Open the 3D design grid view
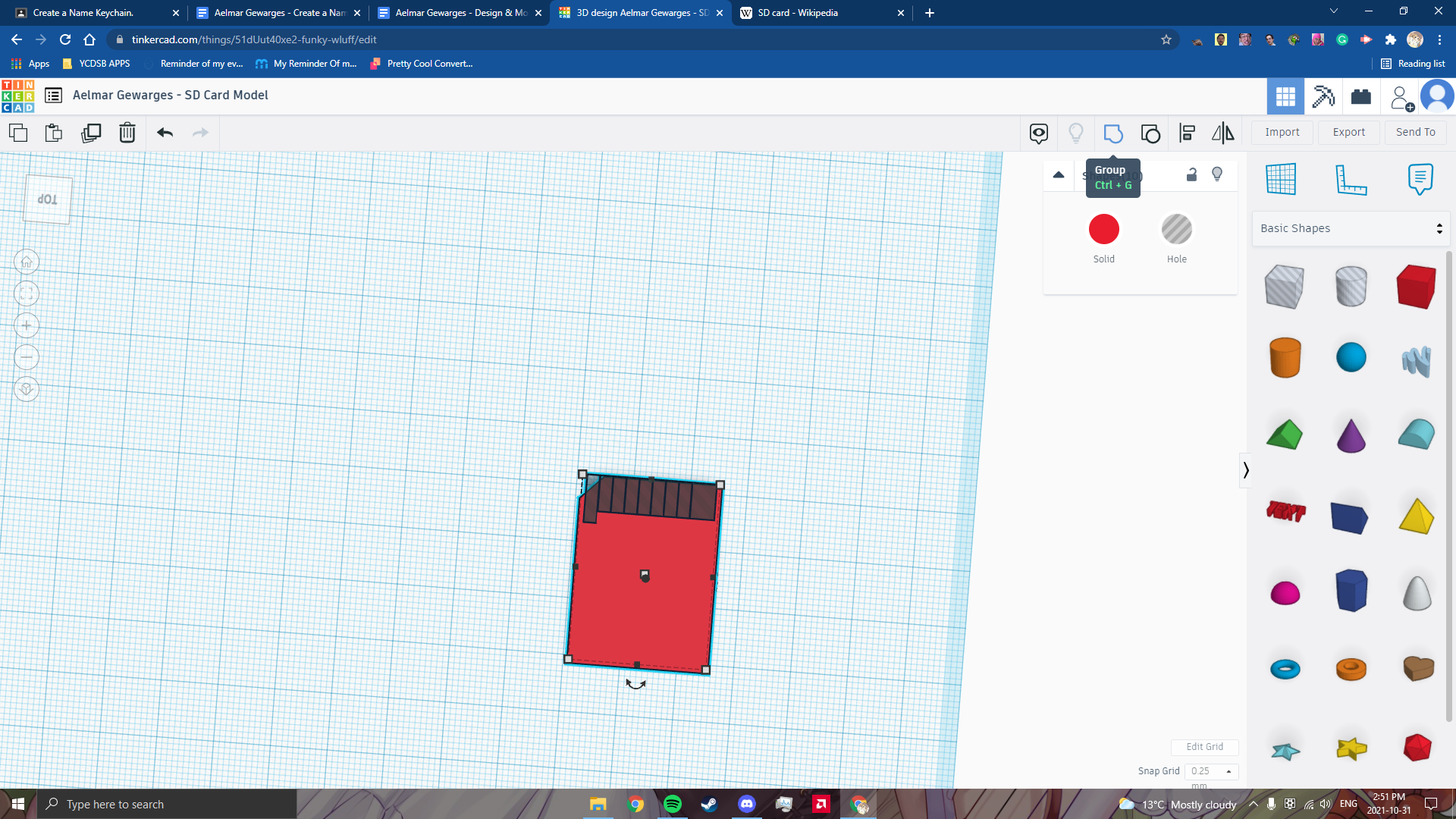 coord(1285,96)
